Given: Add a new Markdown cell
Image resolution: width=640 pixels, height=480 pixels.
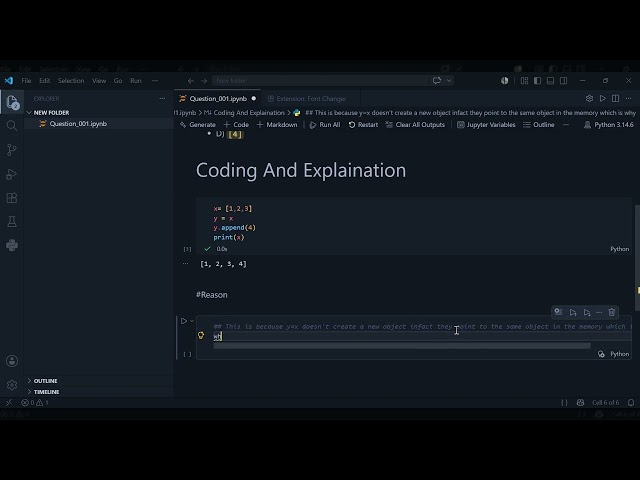Looking at the screenshot, I should point(277,125).
